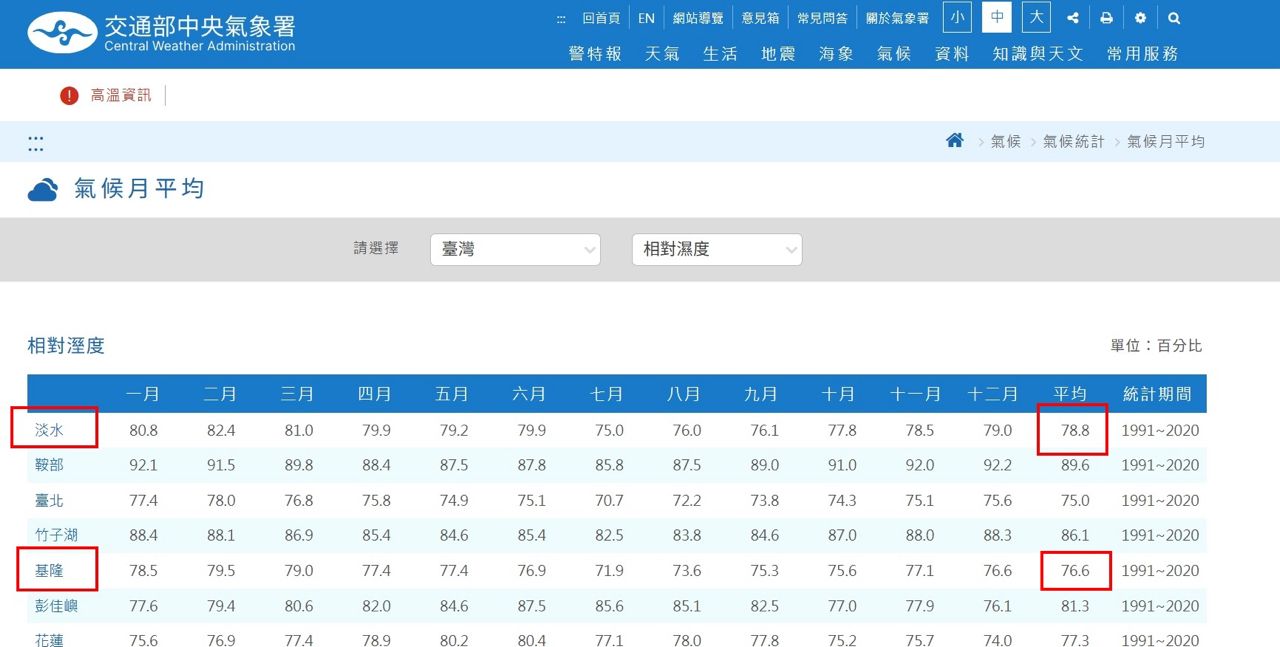1280x647 pixels.
Task: Open the 淡水 station link
Action: coord(49,430)
